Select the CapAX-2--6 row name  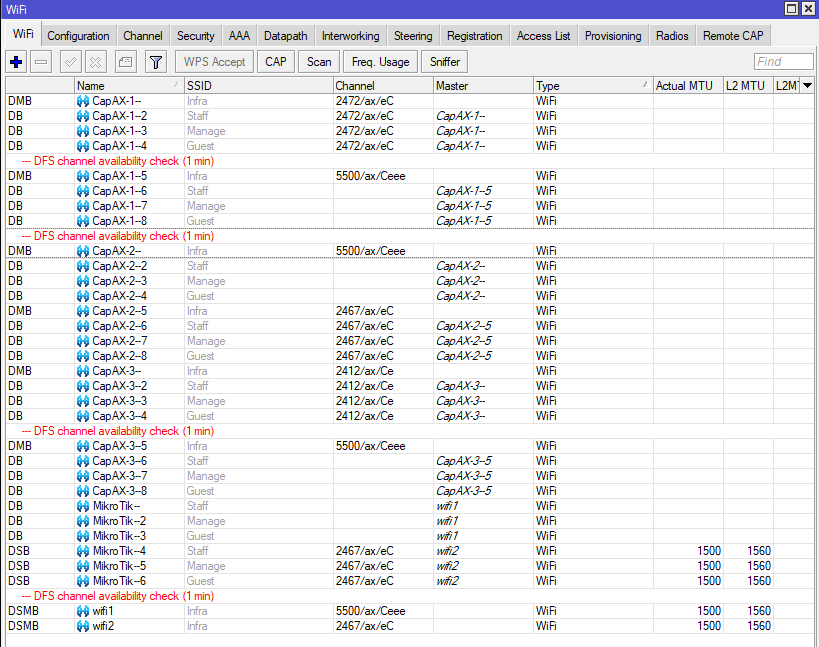coord(120,326)
